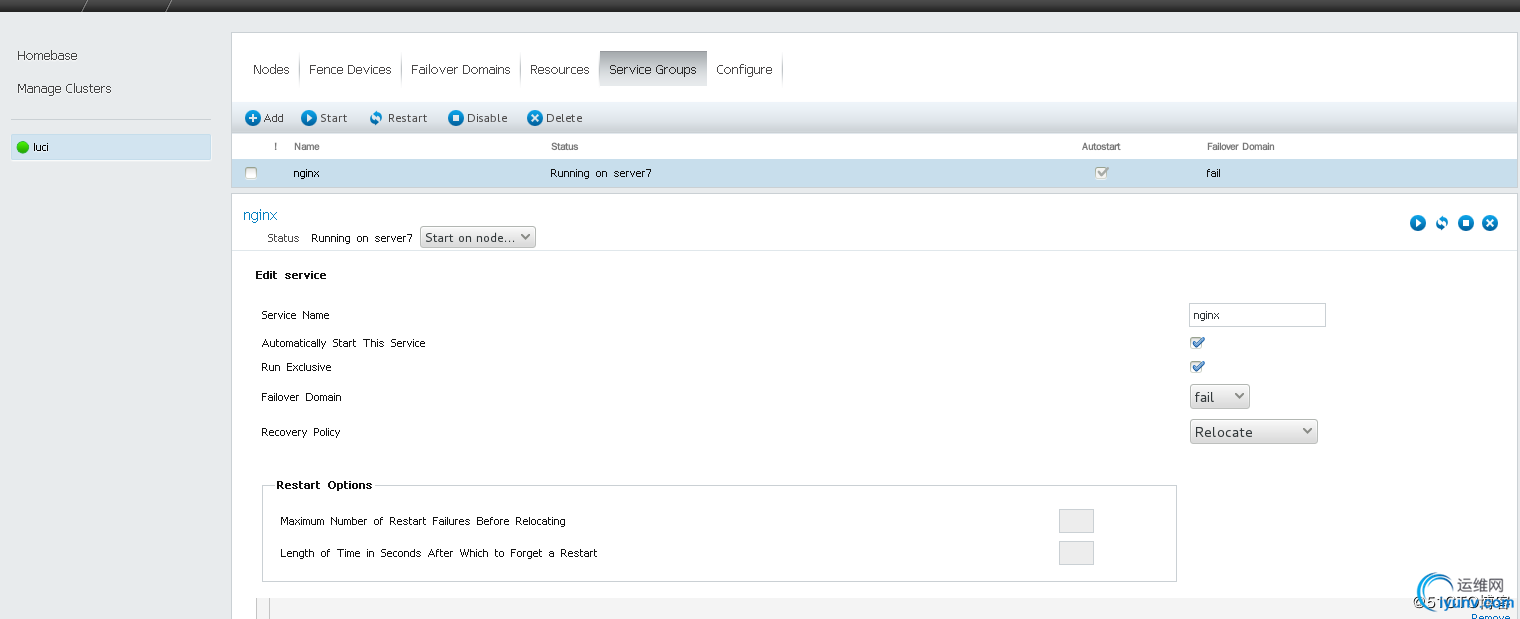Go to Homebase in the sidebar

pos(47,56)
